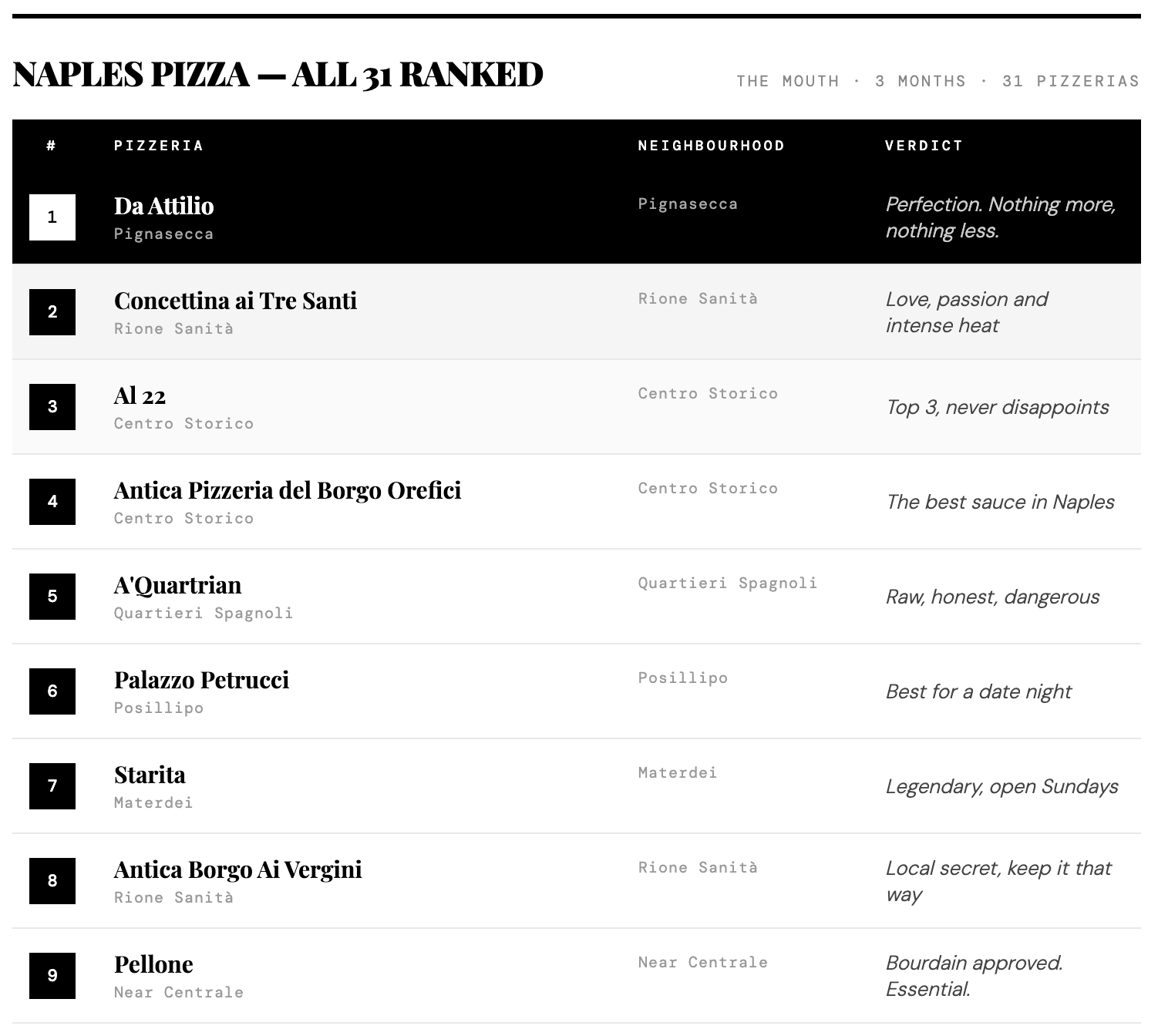Open Concettina ai Tre Santi entry
This screenshot has width=1158, height=1036.
coord(235,301)
